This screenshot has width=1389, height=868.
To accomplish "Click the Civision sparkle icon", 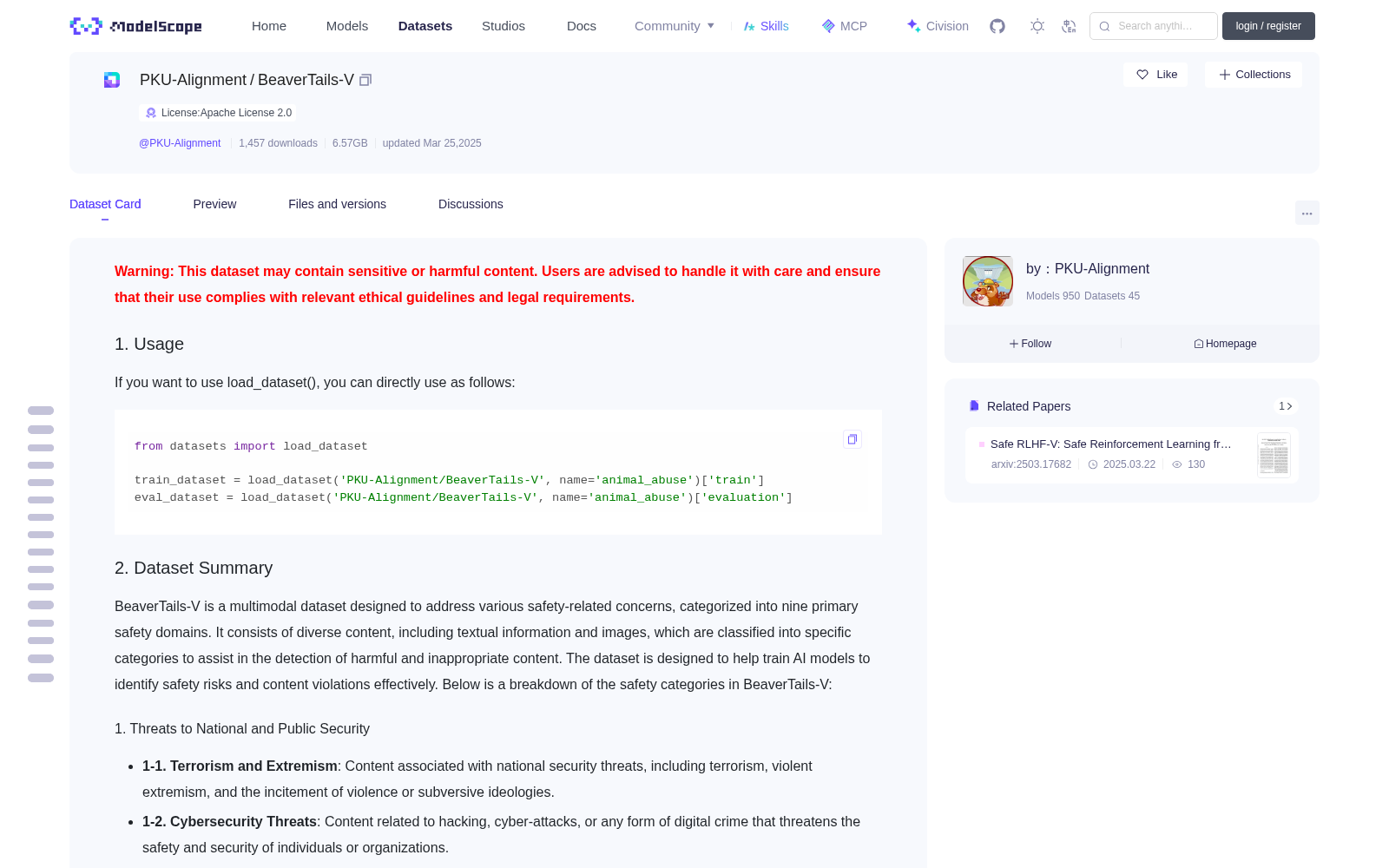I will click(913, 26).
